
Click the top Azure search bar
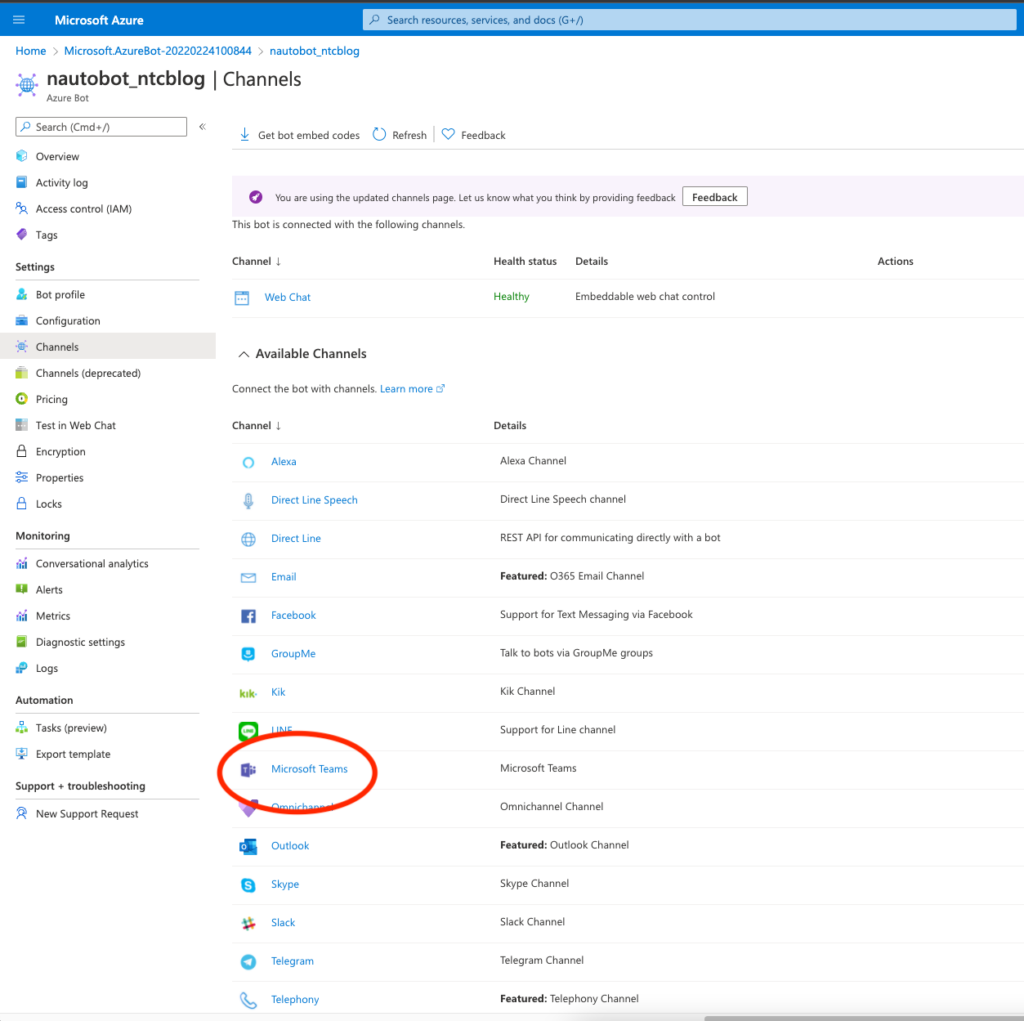[690, 20]
